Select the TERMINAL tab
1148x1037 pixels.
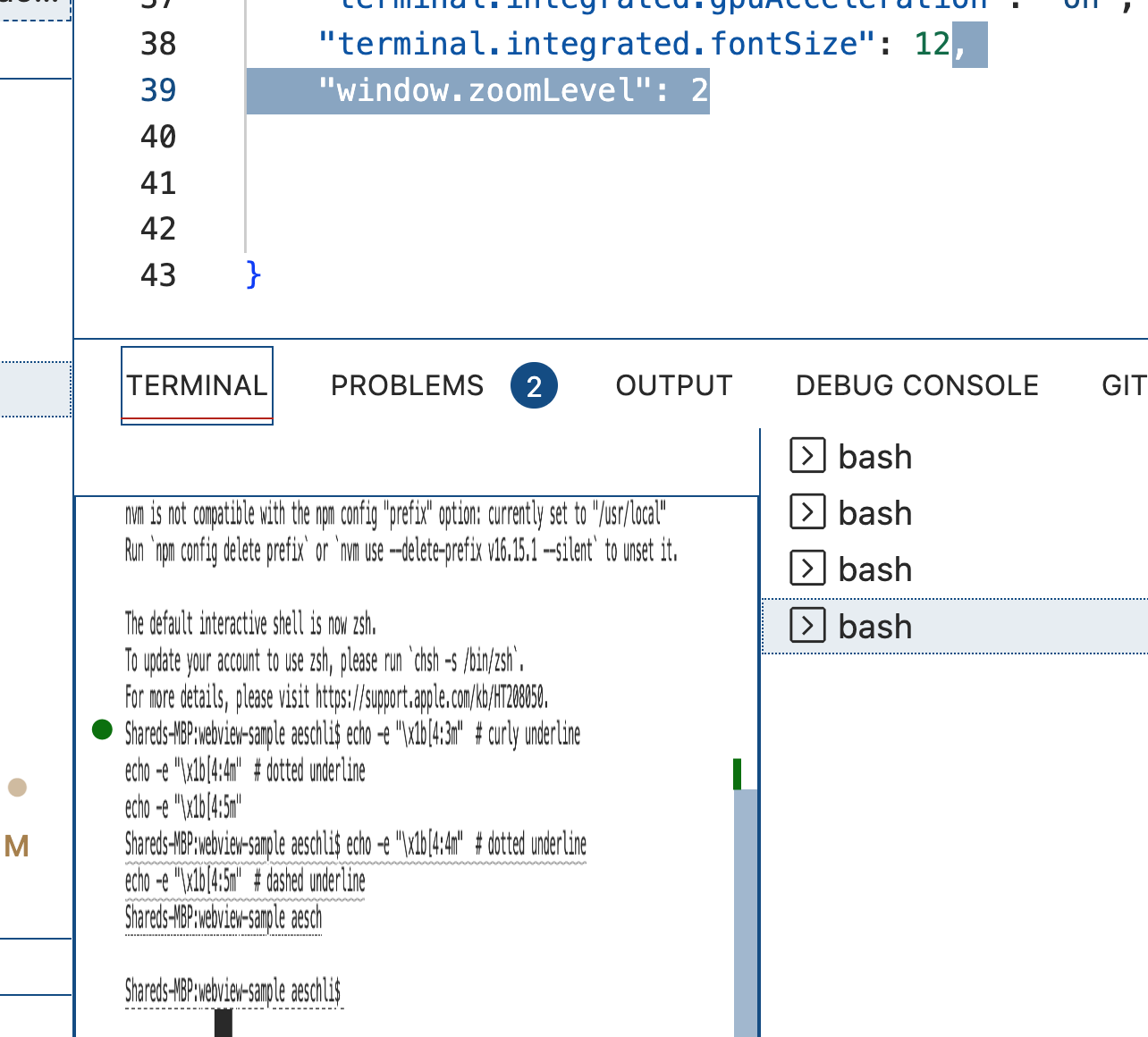[x=196, y=384]
